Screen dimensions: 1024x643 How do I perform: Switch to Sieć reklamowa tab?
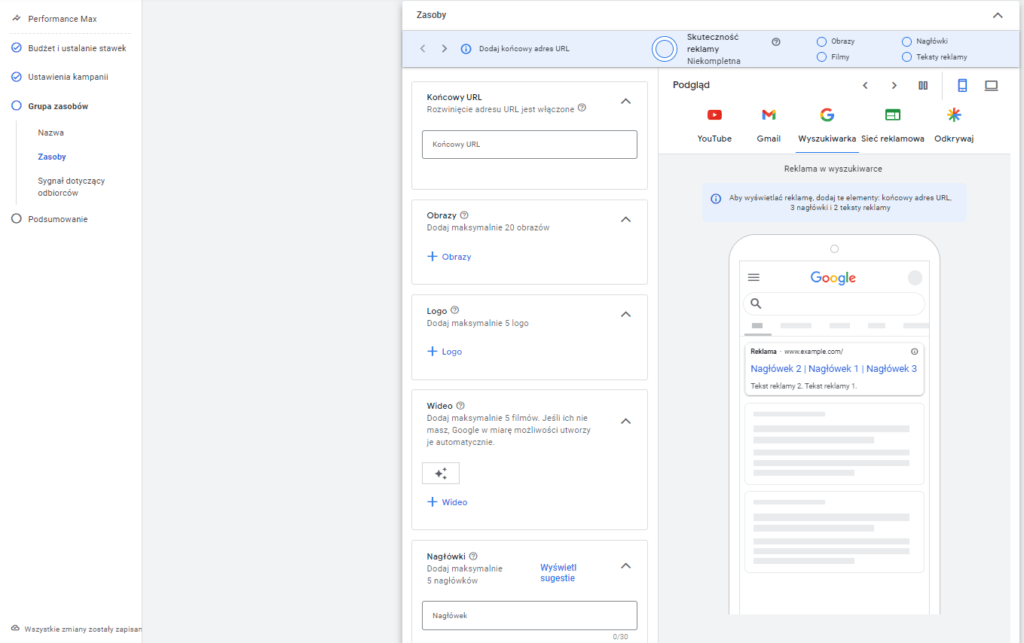892,124
